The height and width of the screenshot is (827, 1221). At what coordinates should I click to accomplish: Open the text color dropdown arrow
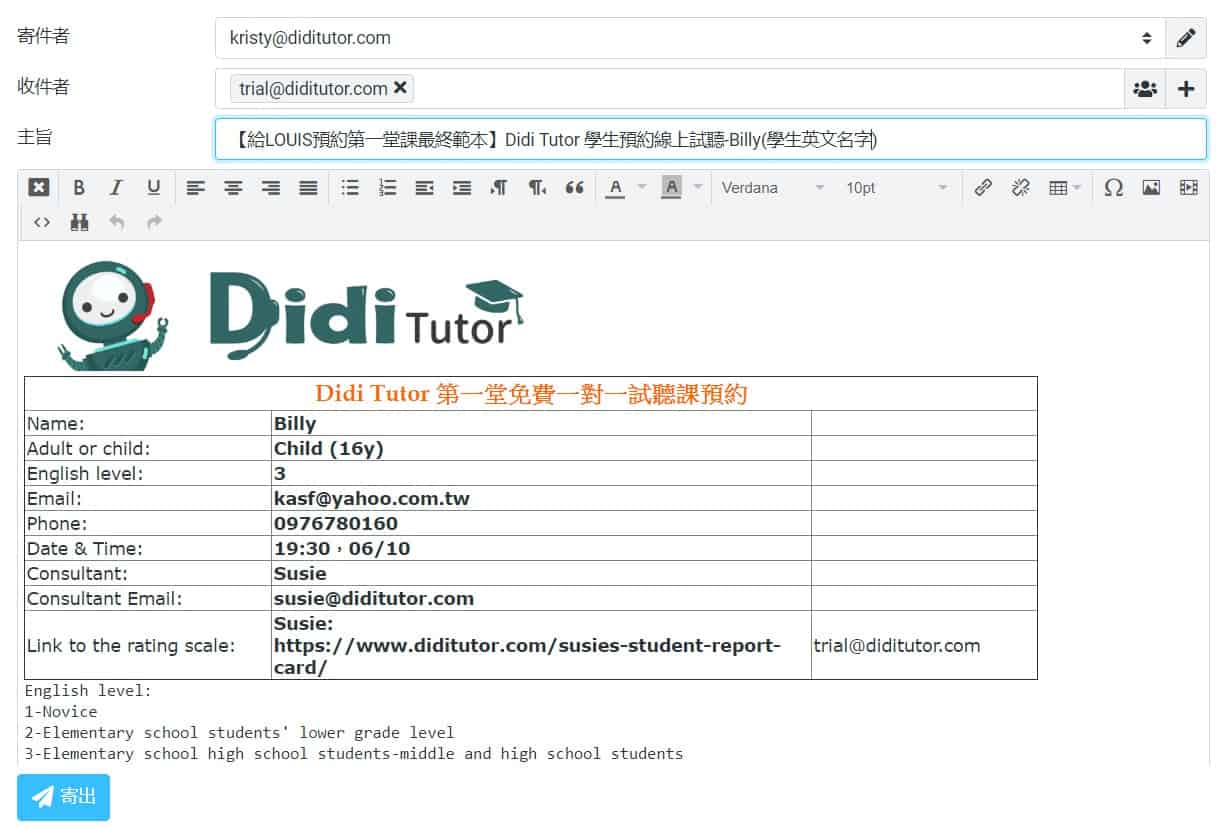(x=641, y=187)
